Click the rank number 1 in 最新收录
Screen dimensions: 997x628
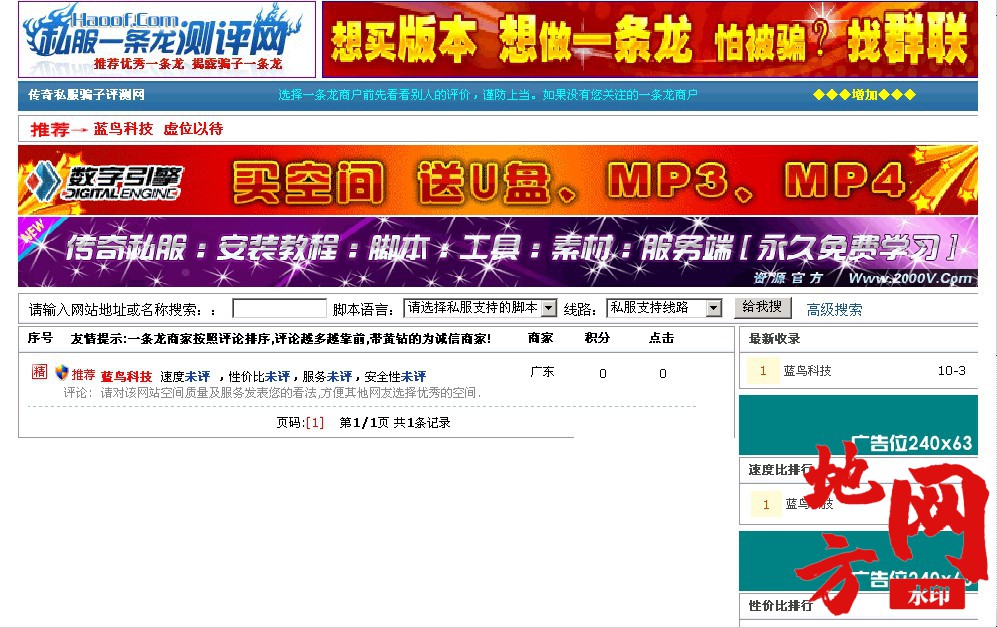763,371
